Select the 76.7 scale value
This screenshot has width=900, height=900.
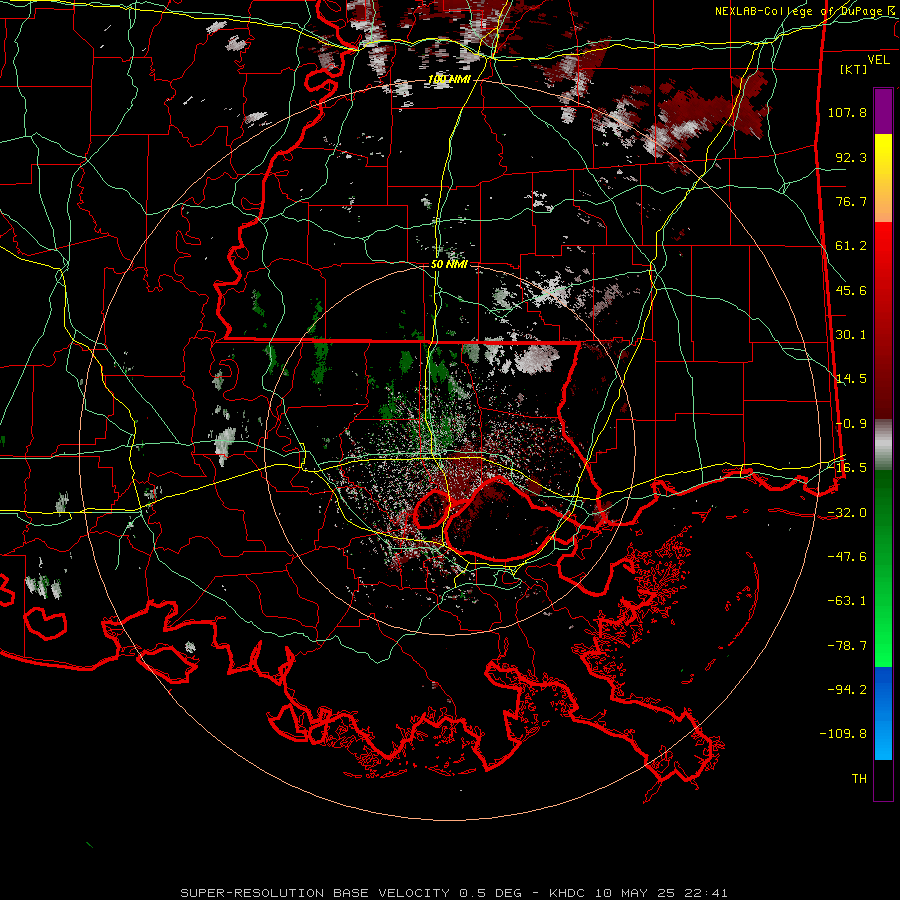pos(851,201)
